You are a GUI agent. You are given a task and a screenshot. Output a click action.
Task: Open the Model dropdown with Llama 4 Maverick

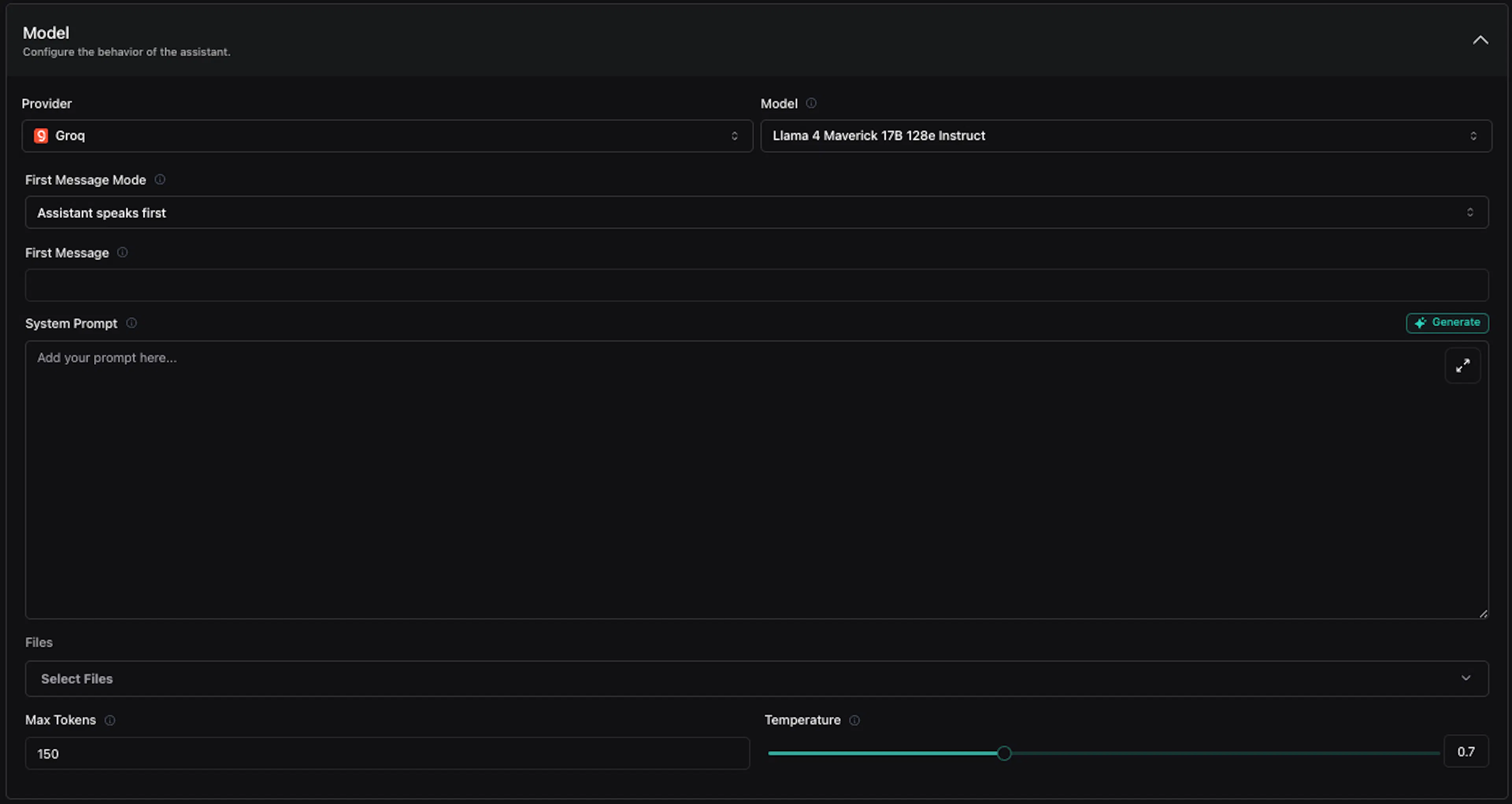pos(1126,136)
